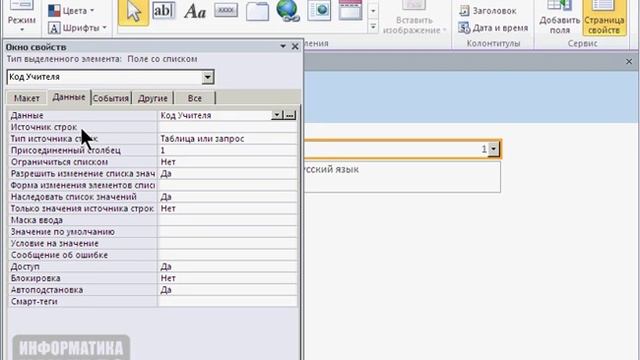640x360 pixels.
Task: Open property sheet options arrow
Action: [282, 47]
